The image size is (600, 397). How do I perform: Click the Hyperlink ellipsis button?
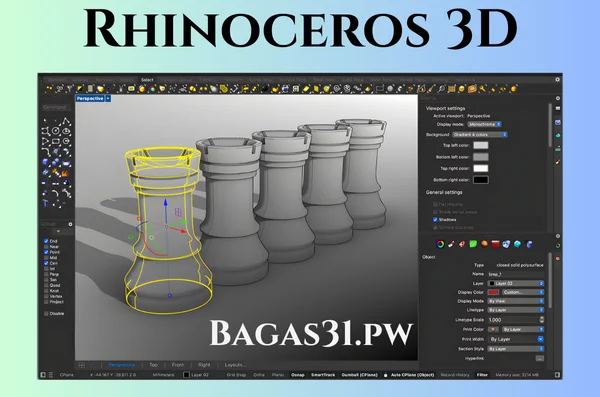(x=540, y=359)
